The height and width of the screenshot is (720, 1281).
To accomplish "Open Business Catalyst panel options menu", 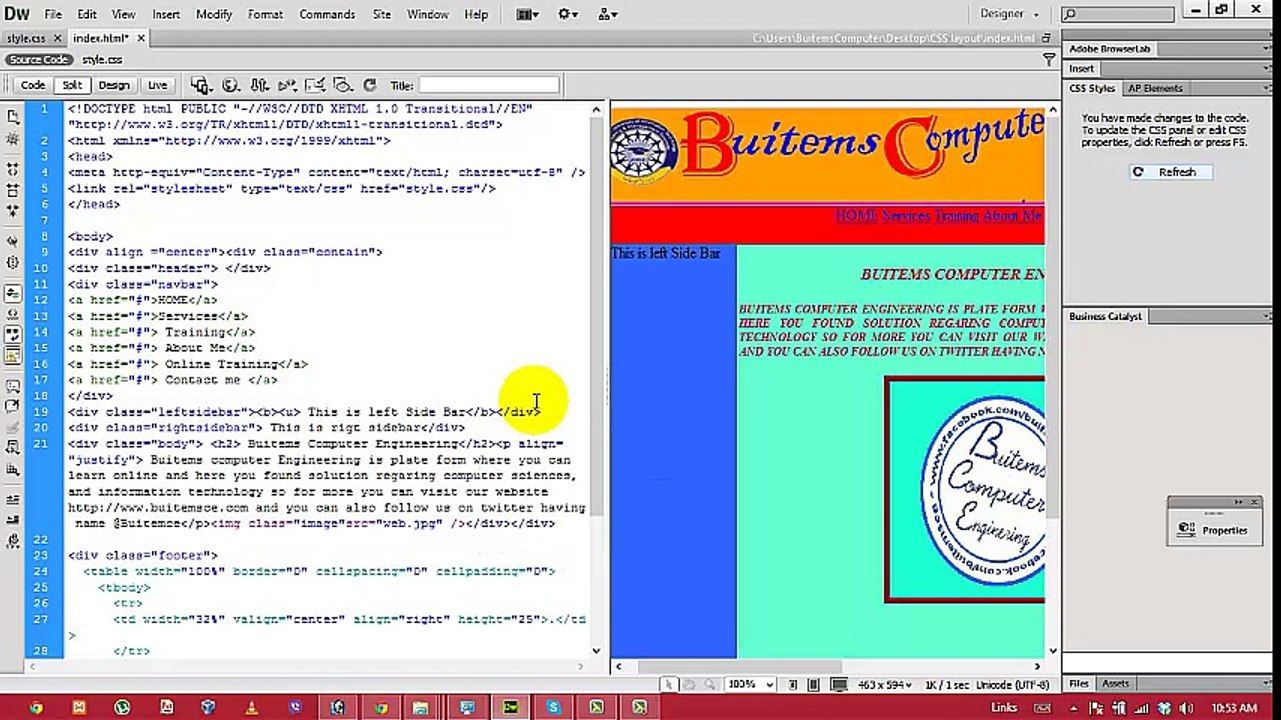I will pos(1267,317).
